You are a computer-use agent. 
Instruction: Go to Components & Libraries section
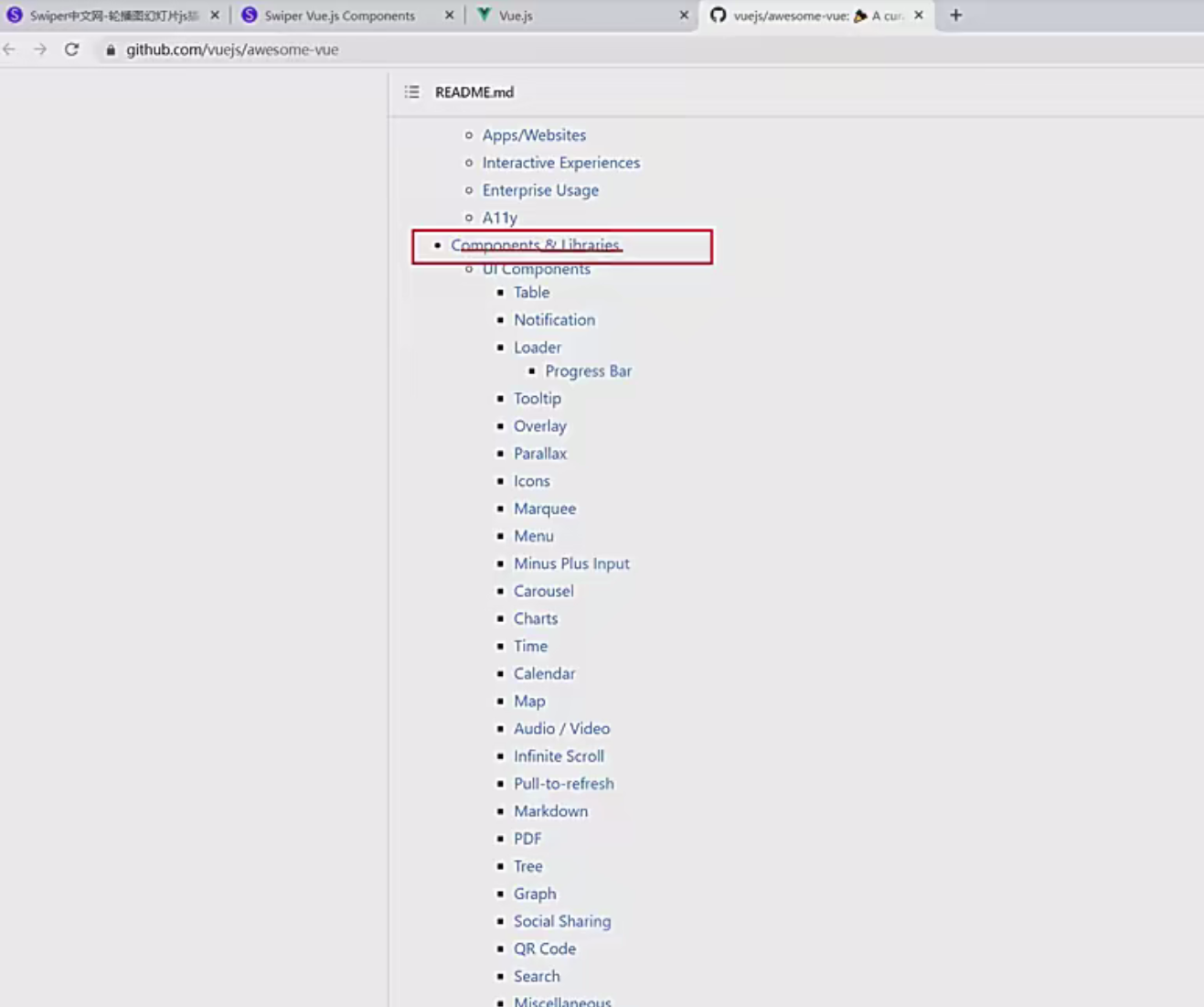[536, 245]
